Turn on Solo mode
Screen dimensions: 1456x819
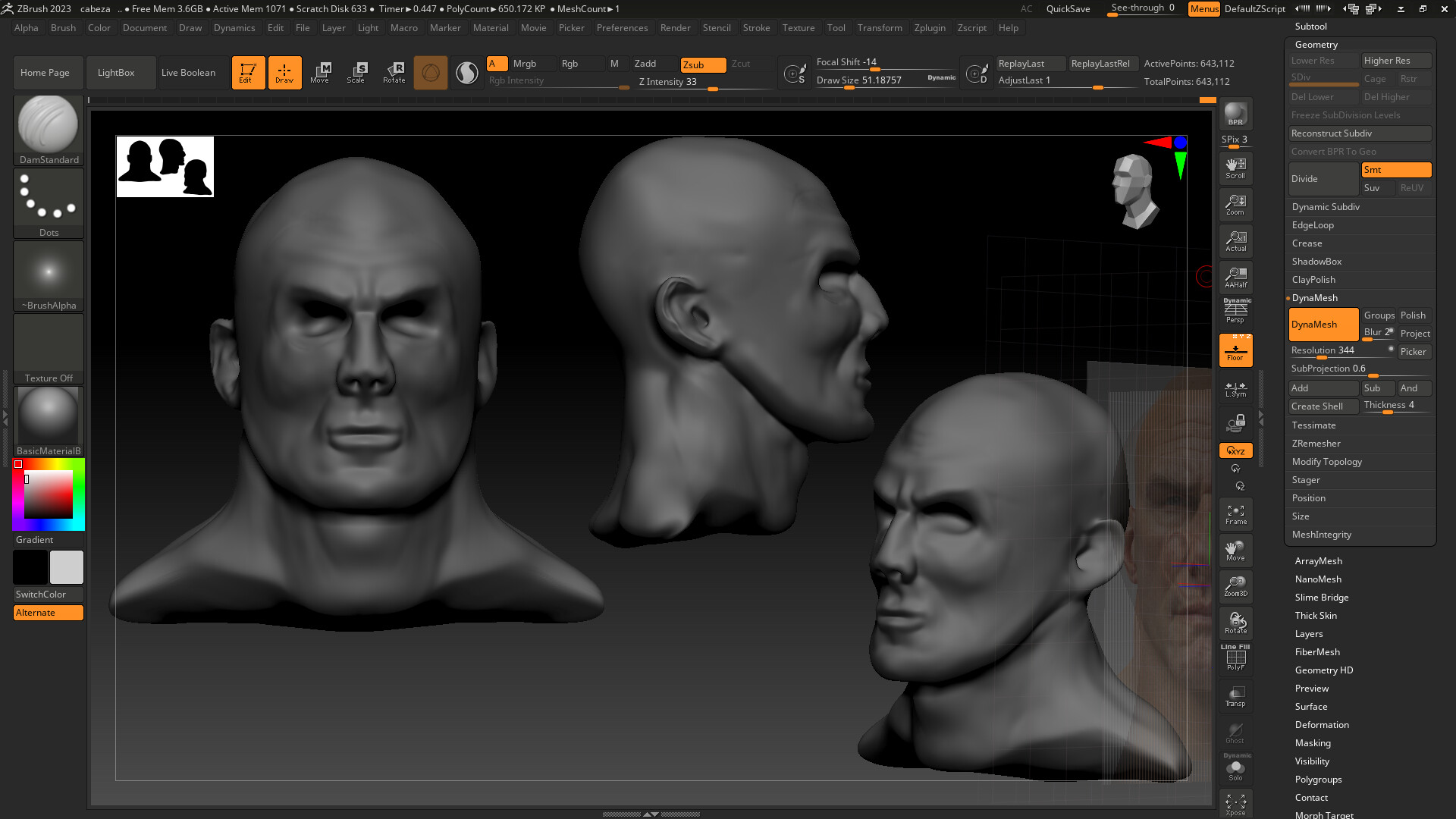(x=1235, y=766)
